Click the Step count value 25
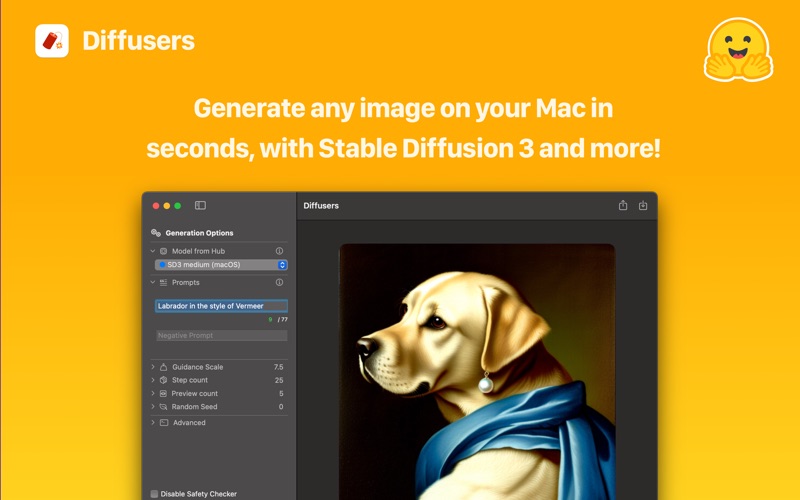The height and width of the screenshot is (500, 800). [x=279, y=380]
